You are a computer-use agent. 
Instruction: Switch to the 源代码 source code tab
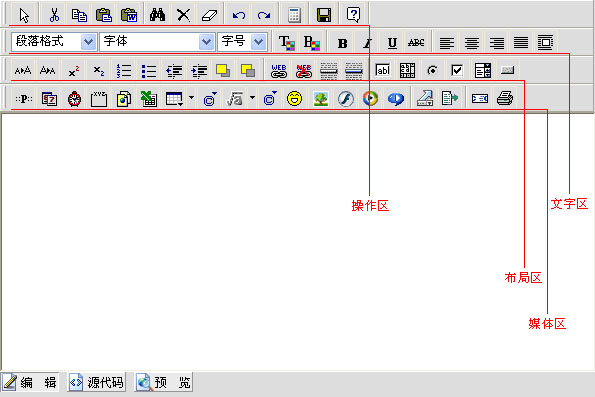point(97,382)
